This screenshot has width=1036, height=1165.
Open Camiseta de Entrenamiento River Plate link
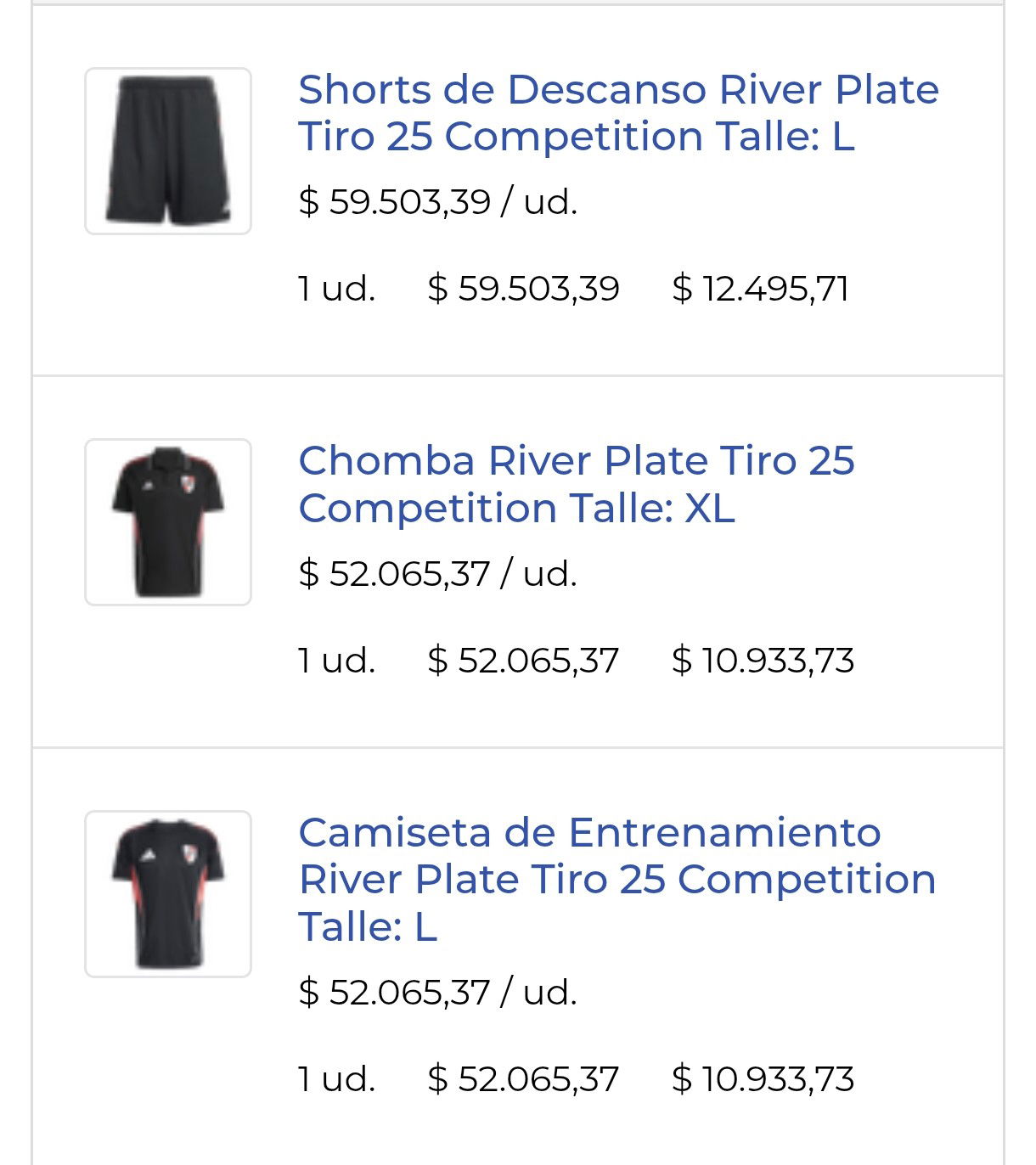[x=617, y=879]
